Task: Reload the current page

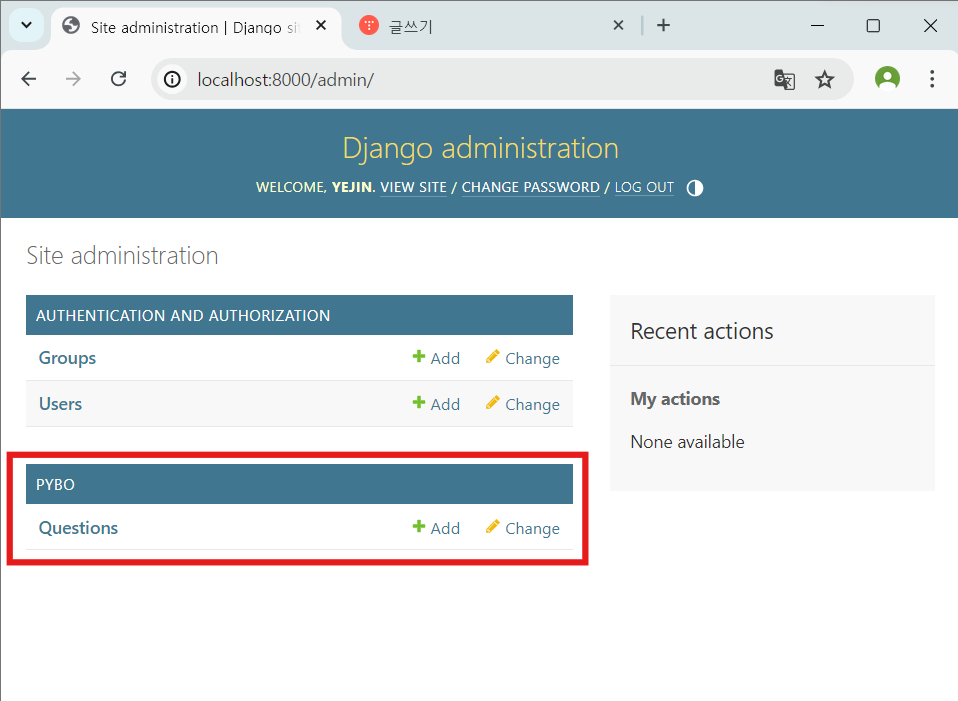Action: [119, 79]
